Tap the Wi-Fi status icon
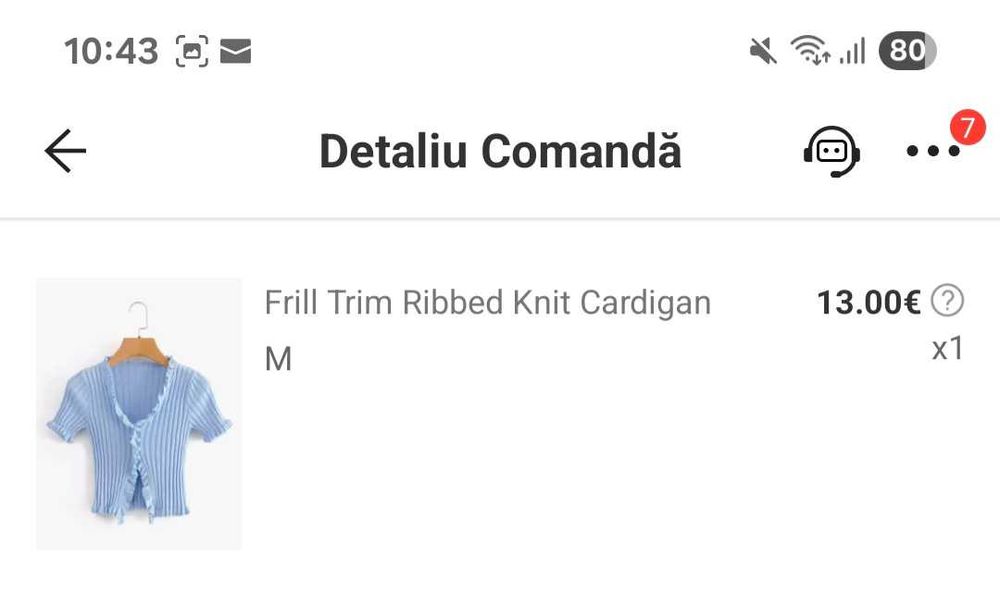This screenshot has height=607, width=1000. (809, 50)
